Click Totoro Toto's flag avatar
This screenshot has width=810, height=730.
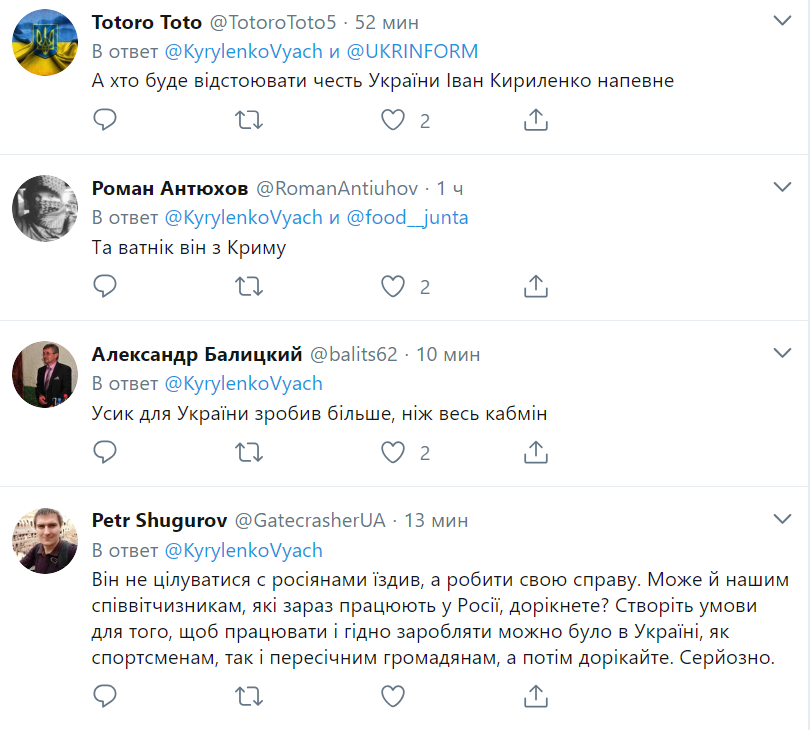45,46
